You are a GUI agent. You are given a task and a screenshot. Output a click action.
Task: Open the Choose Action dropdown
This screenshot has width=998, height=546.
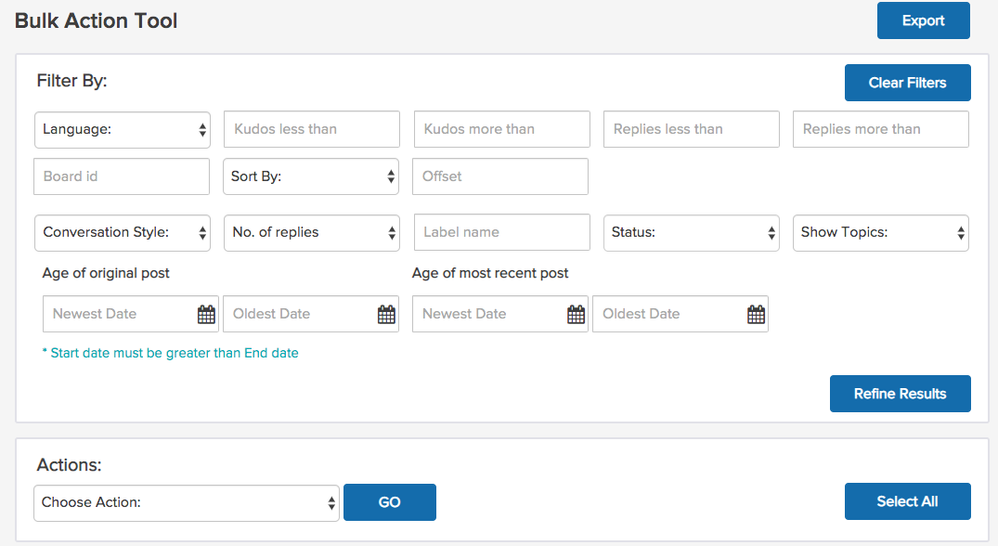pos(186,503)
